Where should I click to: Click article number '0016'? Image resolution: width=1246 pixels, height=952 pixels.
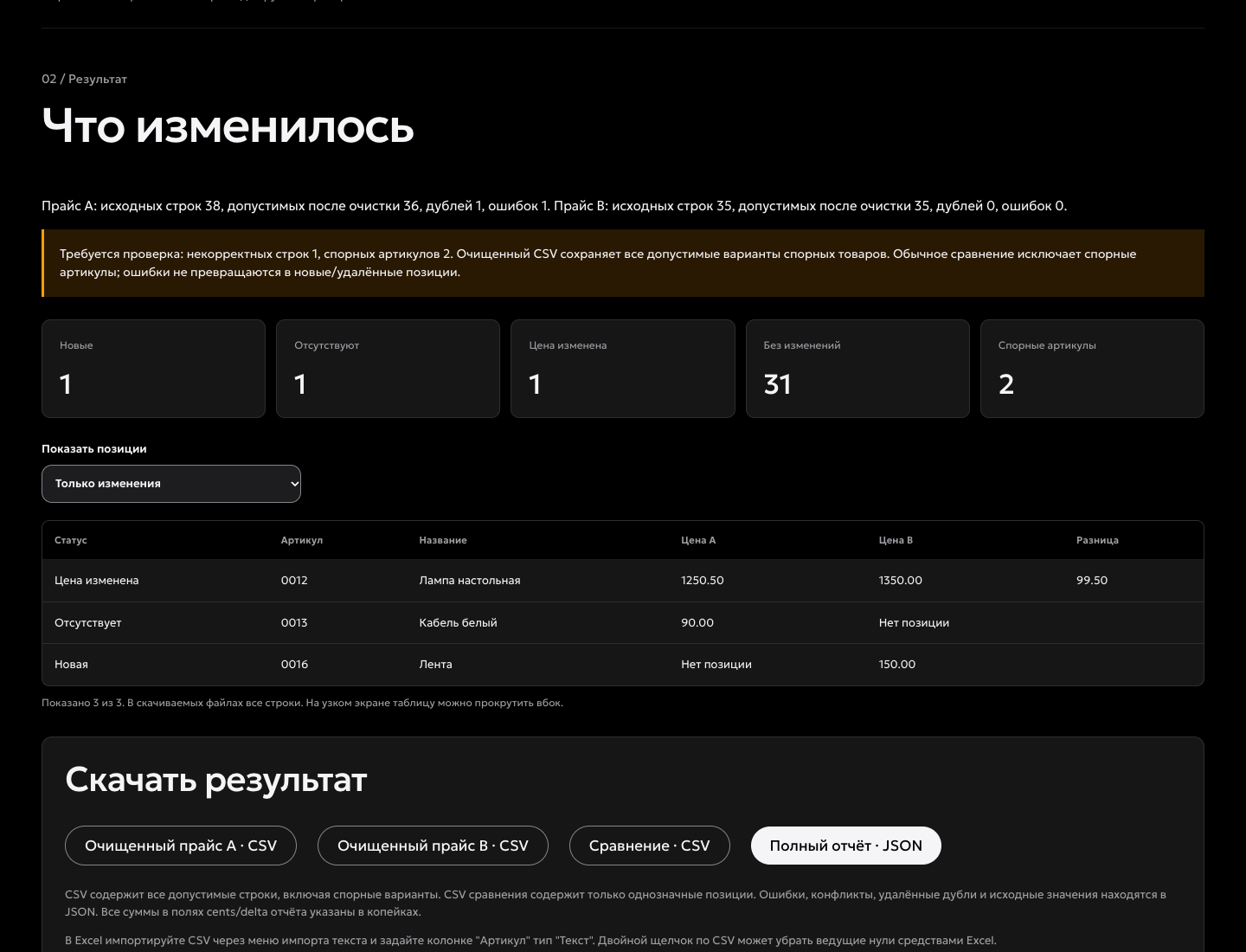point(294,665)
